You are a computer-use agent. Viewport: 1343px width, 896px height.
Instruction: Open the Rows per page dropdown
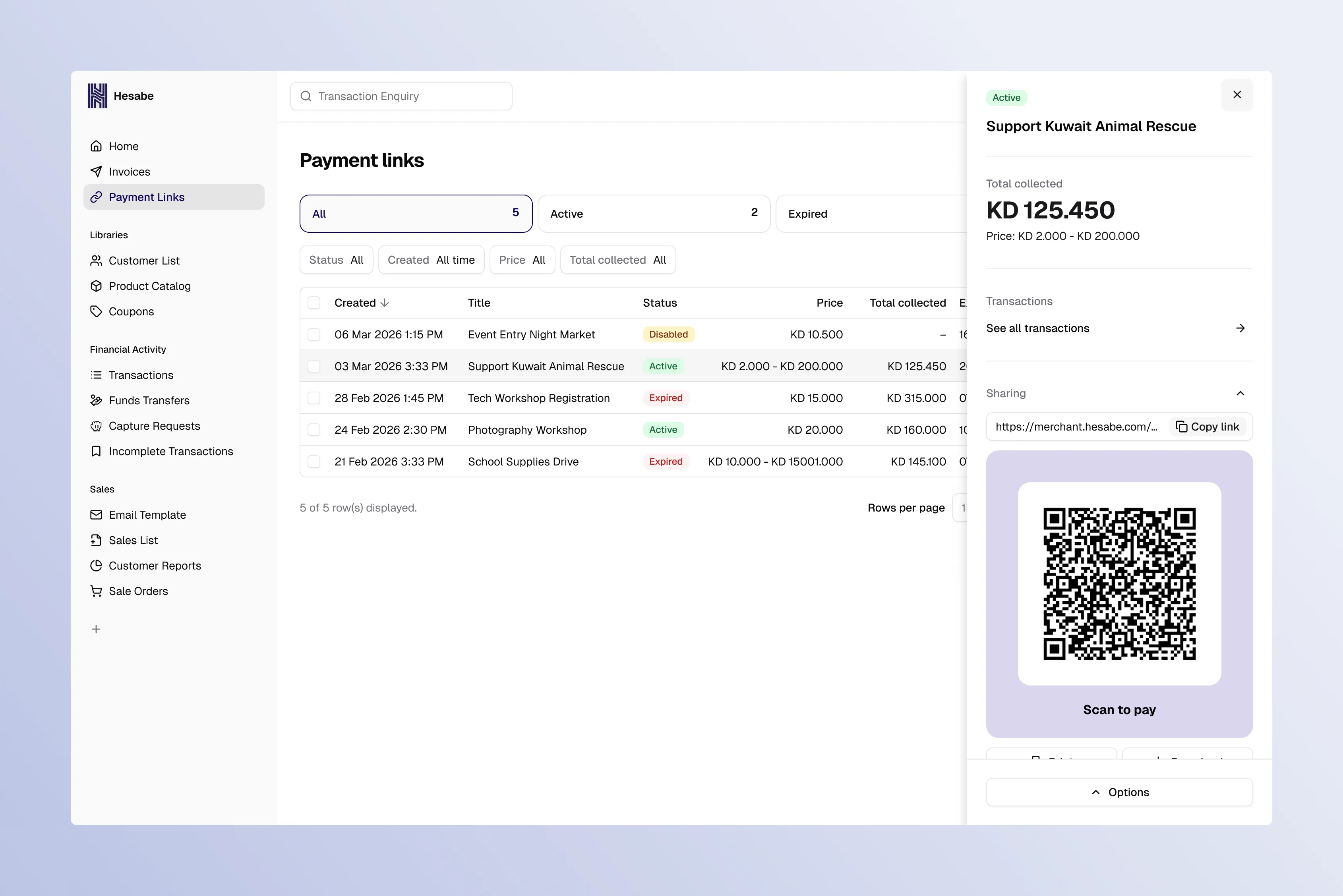960,508
